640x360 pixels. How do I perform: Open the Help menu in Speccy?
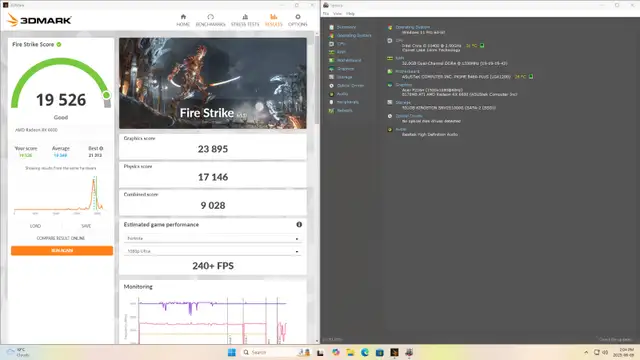[350, 13]
